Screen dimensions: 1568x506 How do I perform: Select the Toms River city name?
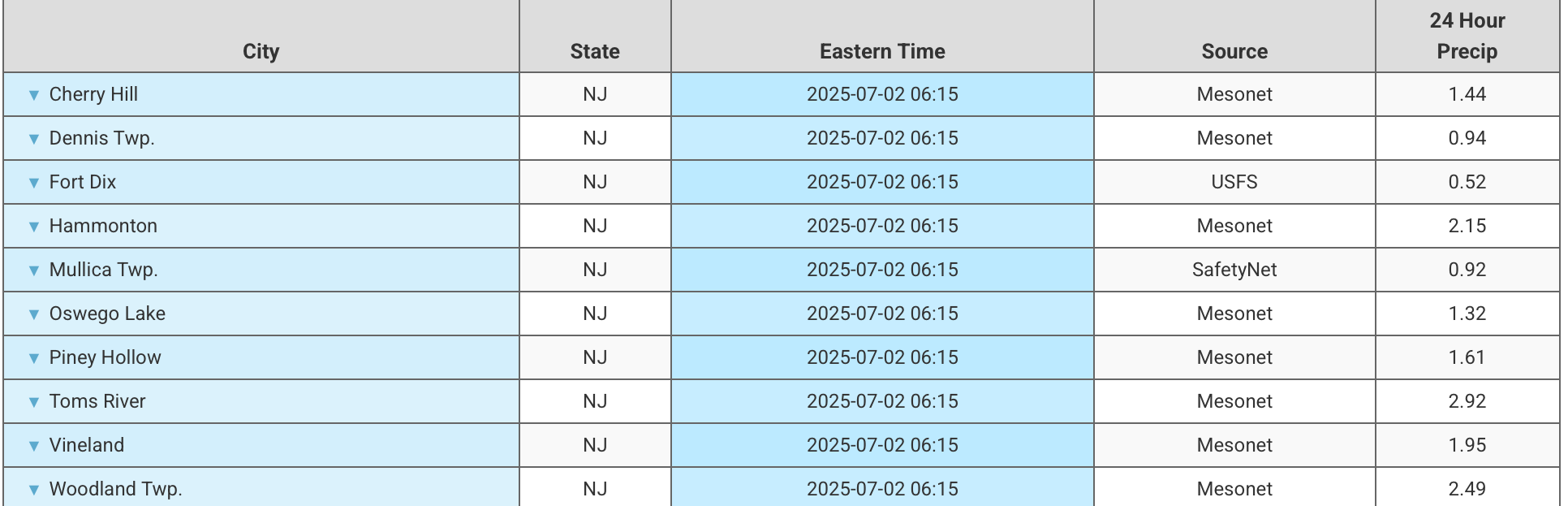coord(97,401)
